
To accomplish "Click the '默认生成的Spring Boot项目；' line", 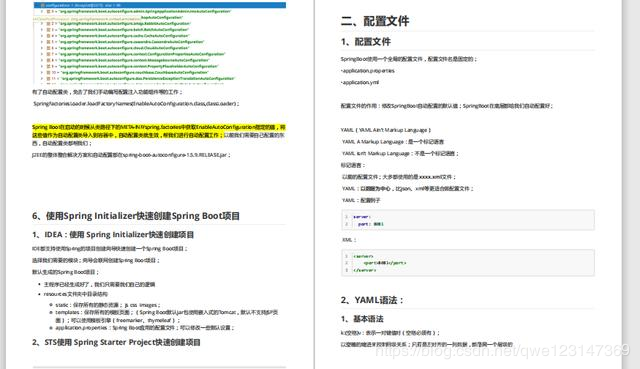I will [65, 272].
